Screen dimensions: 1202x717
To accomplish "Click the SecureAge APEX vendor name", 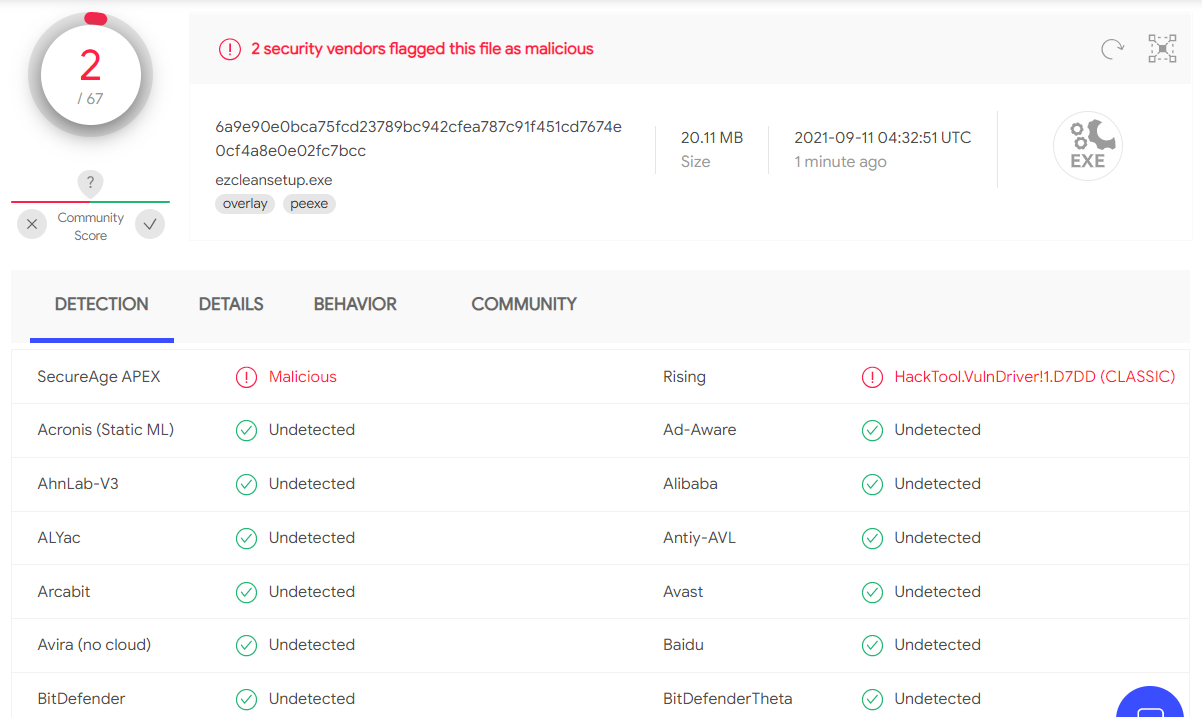I will (99, 377).
